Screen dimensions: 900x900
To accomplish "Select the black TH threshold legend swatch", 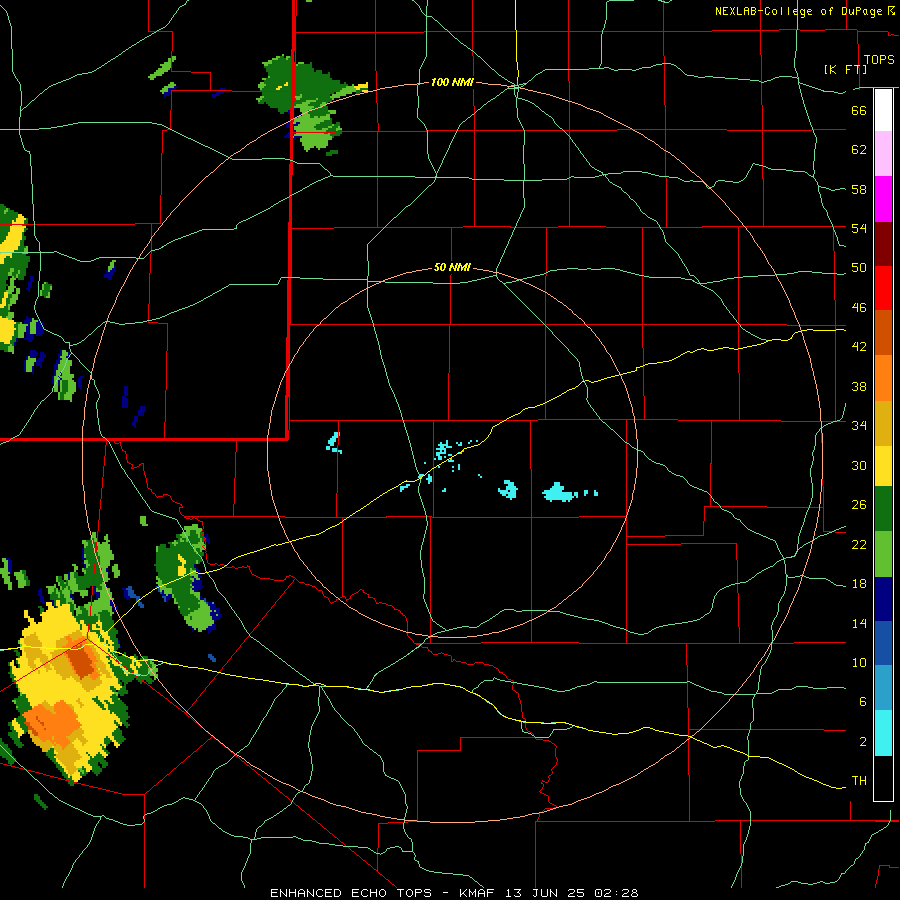I will 883,777.
